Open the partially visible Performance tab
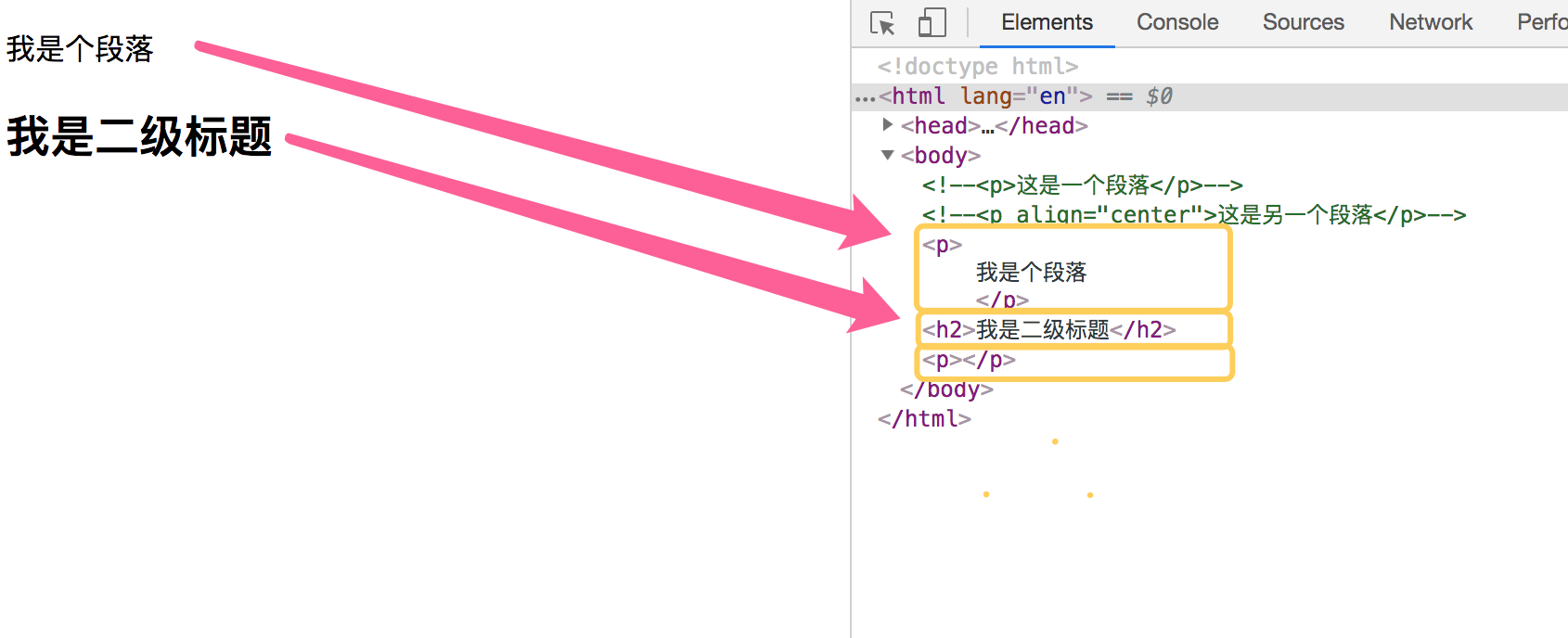Viewport: 1568px width, 638px height. 1541,22
